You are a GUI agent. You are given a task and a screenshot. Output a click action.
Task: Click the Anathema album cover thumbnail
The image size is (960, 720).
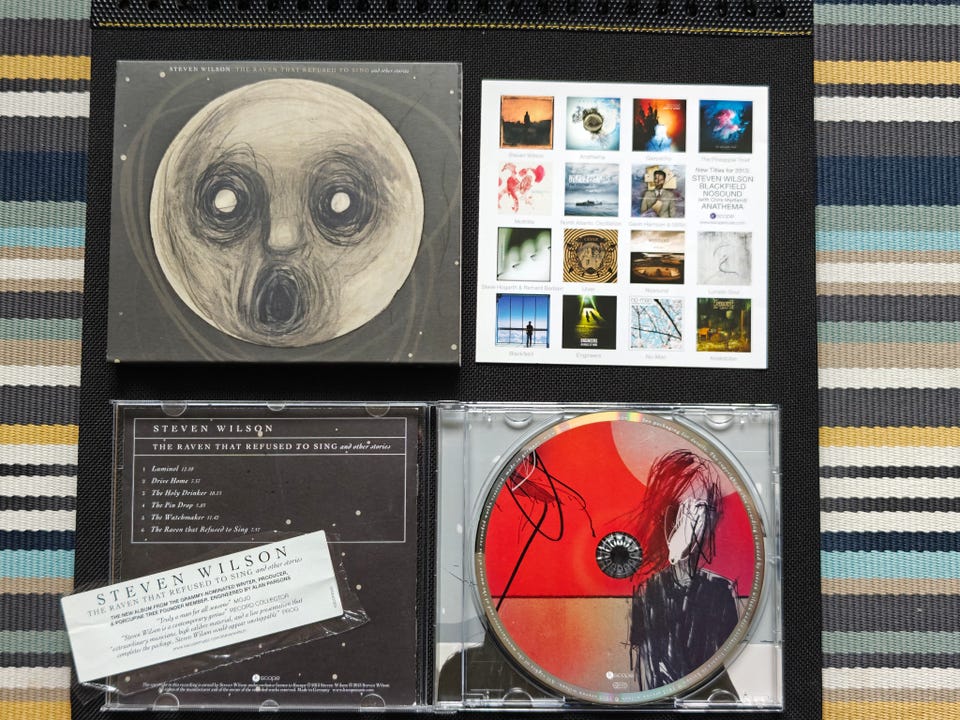click(x=593, y=123)
